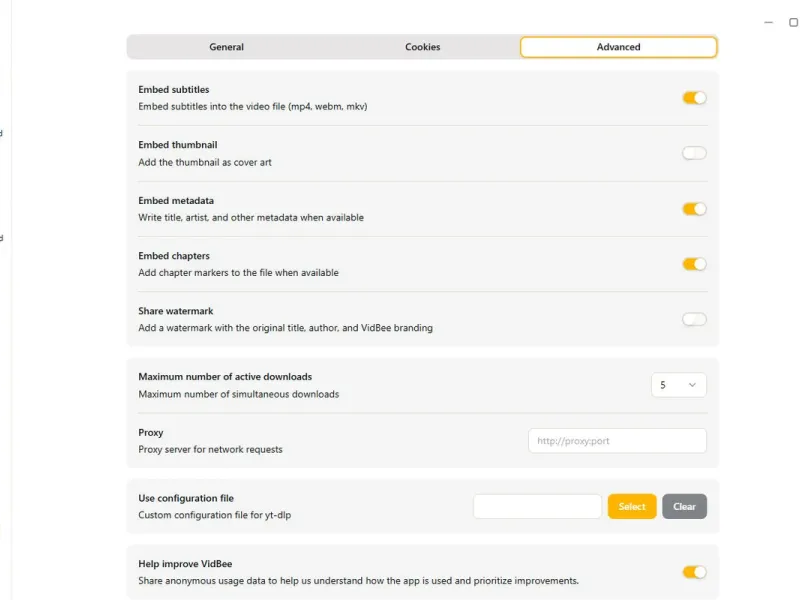The image size is (800, 600).
Task: Click the Proxy server input field
Action: (x=617, y=441)
